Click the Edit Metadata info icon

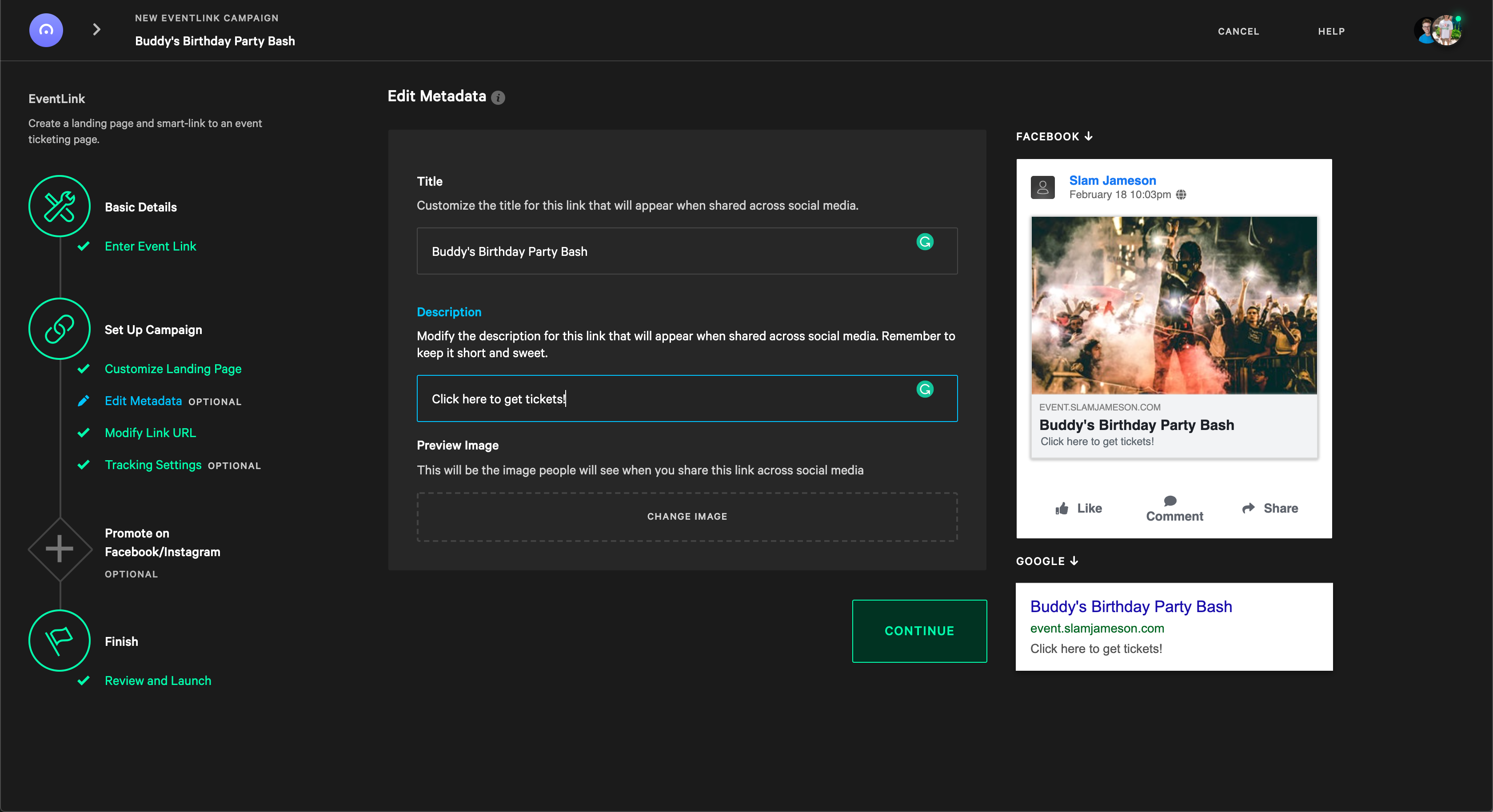498,97
